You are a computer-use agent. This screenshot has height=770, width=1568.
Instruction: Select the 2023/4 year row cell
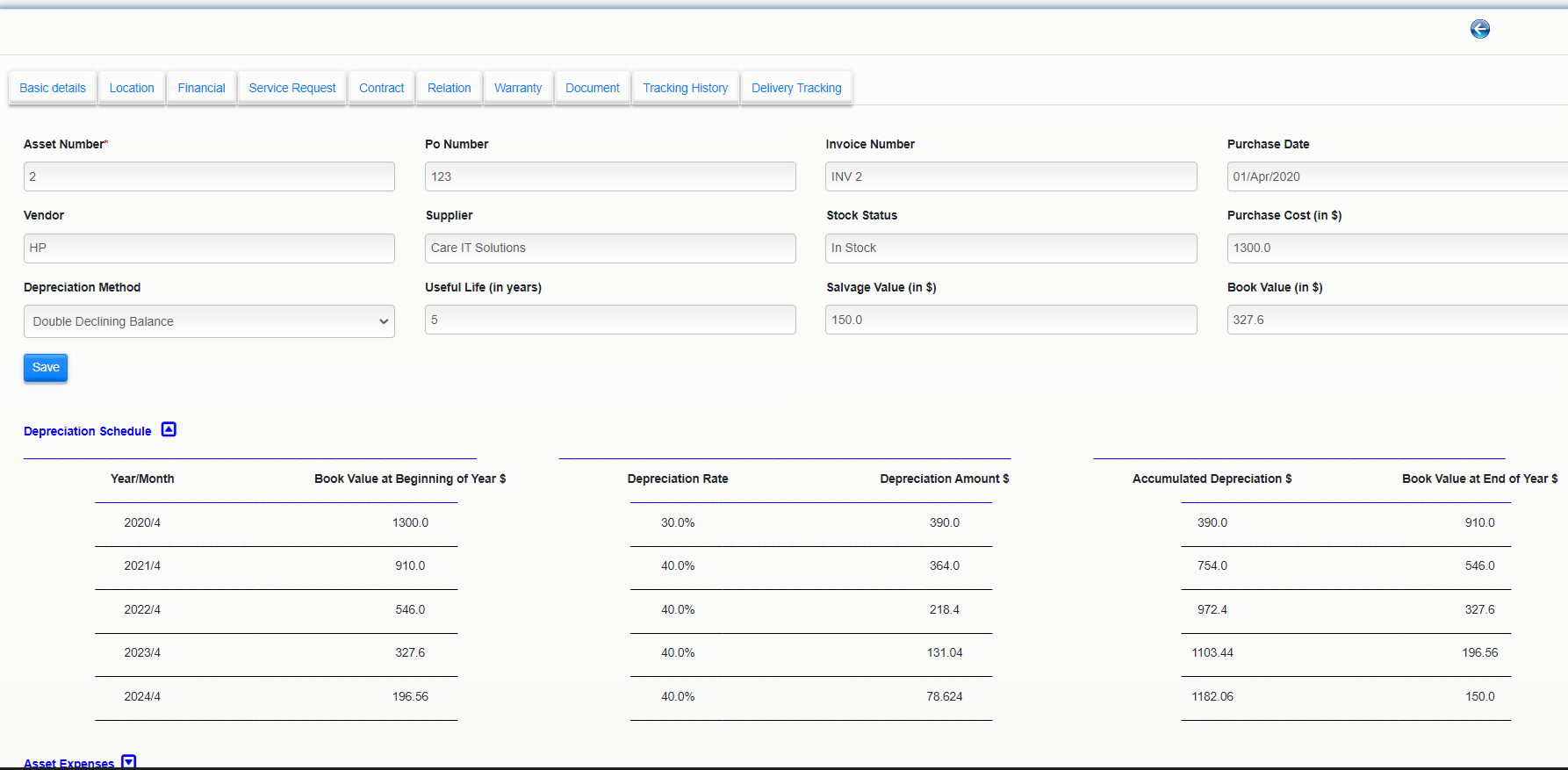[142, 652]
